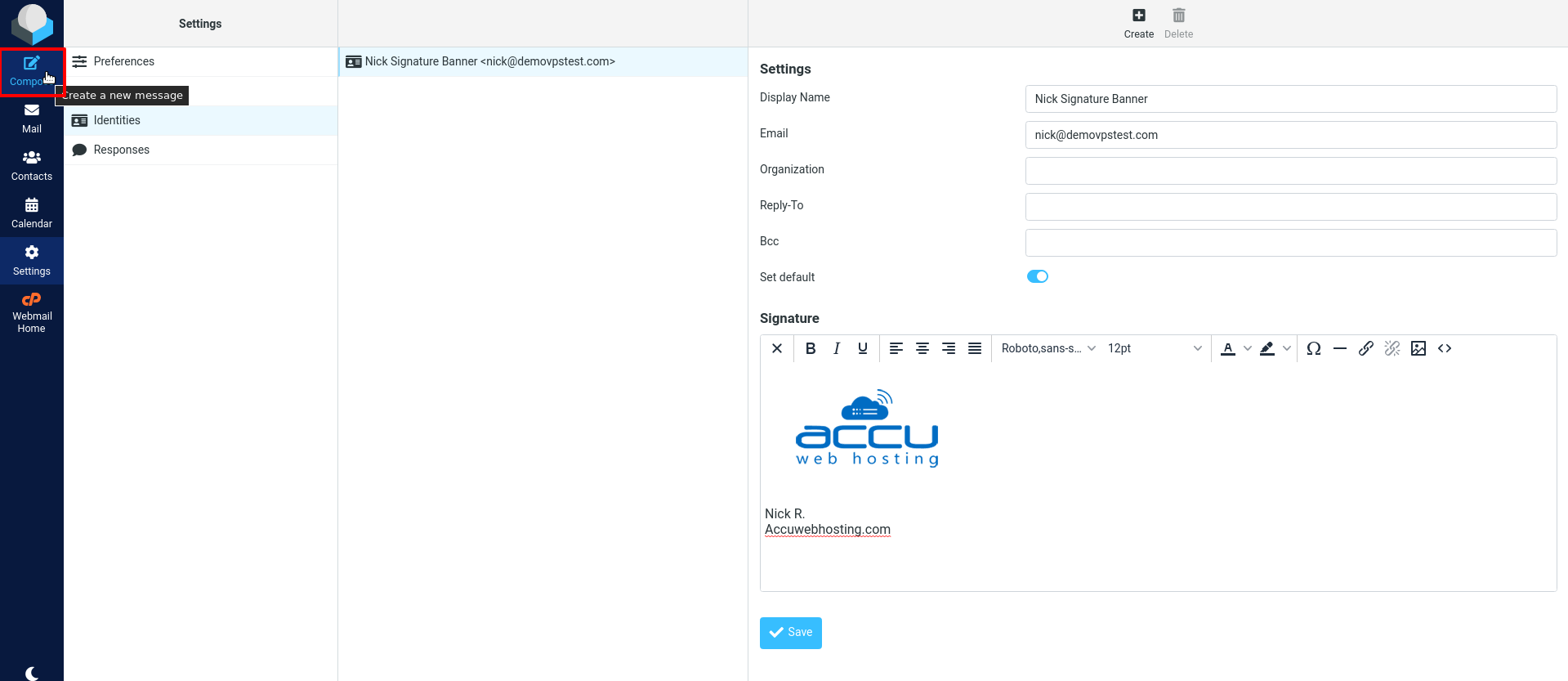Select the Settings gear in sidebar

(32, 261)
